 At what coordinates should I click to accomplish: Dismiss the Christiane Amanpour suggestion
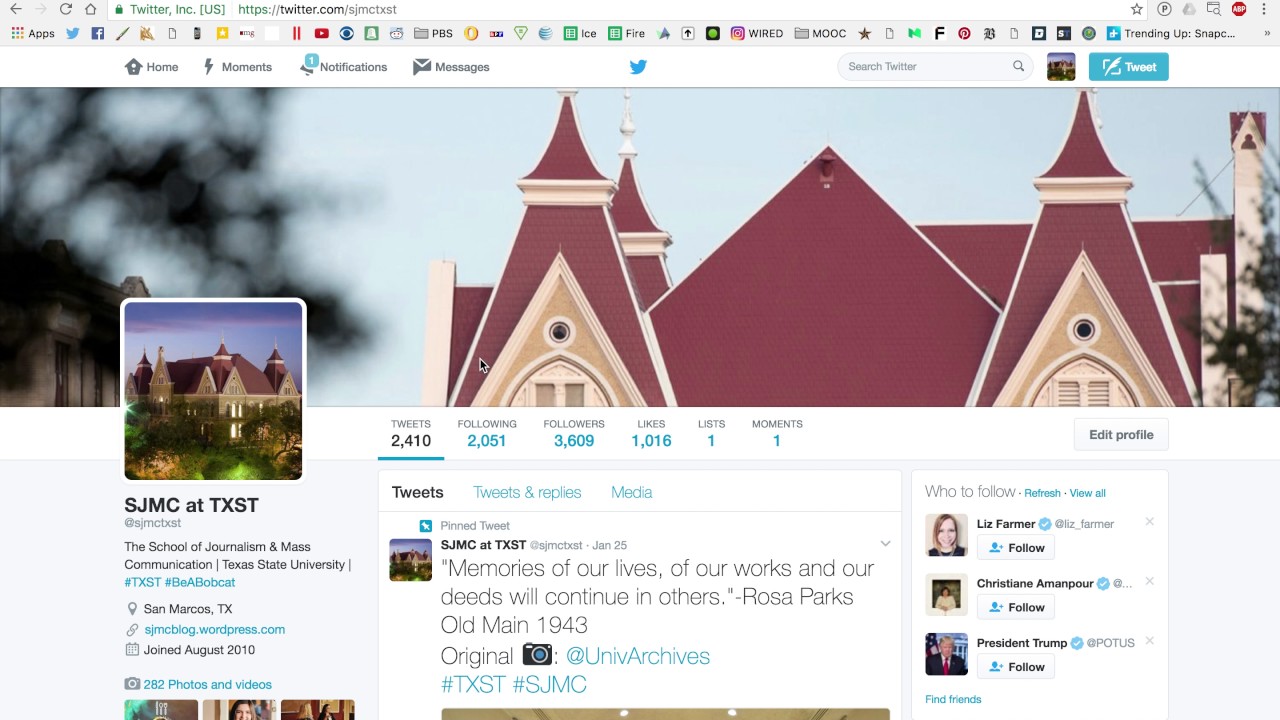pyautogui.click(x=1150, y=581)
